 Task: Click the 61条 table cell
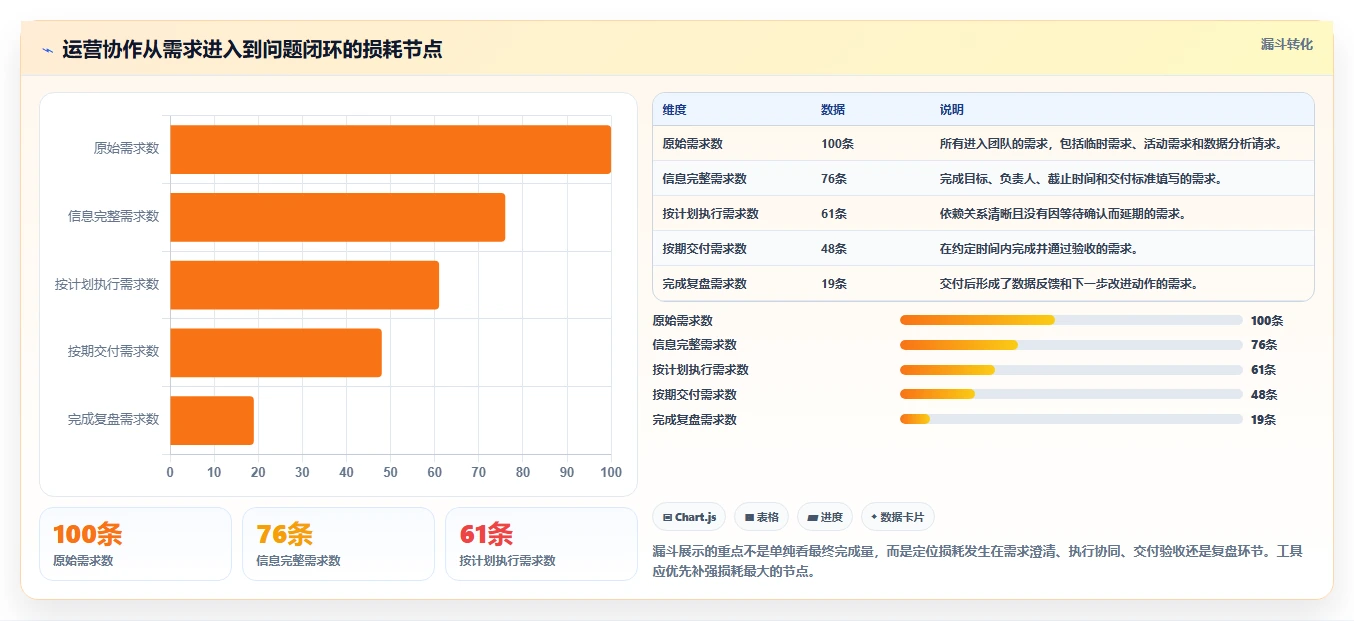834,214
